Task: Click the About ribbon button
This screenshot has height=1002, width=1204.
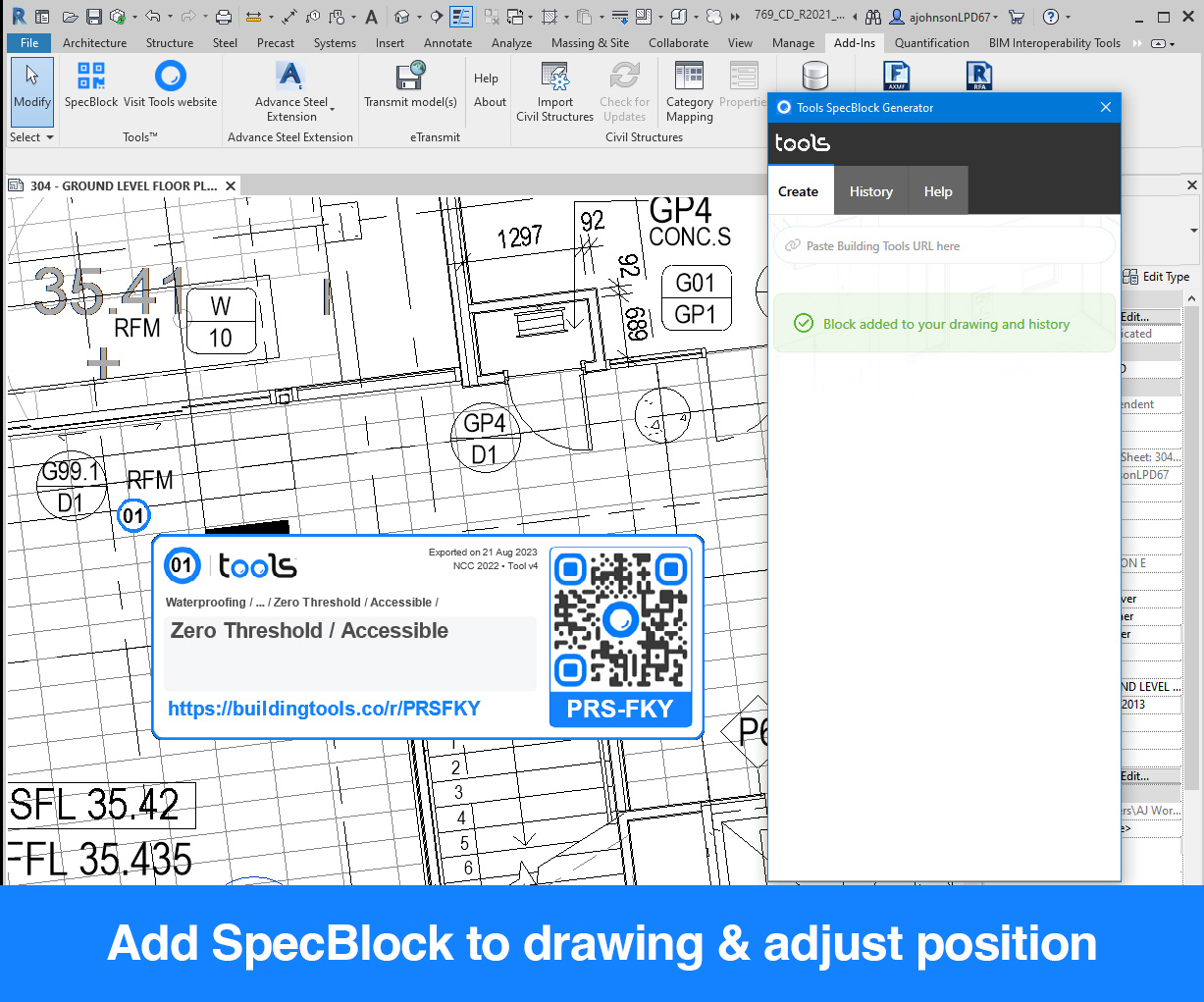Action: point(490,102)
